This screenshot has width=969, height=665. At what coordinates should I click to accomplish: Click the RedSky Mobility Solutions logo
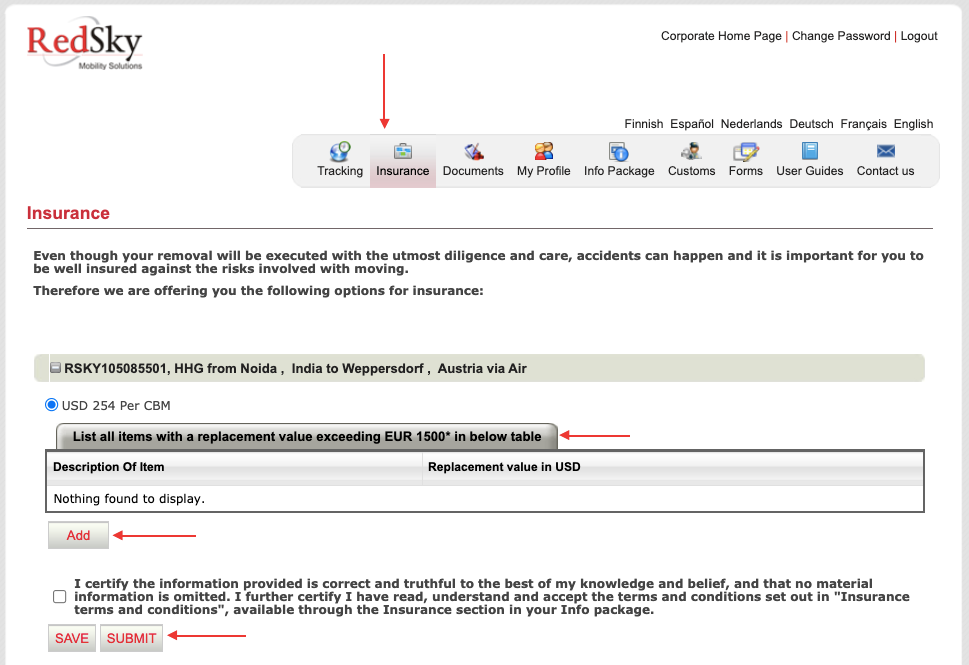coord(85,44)
